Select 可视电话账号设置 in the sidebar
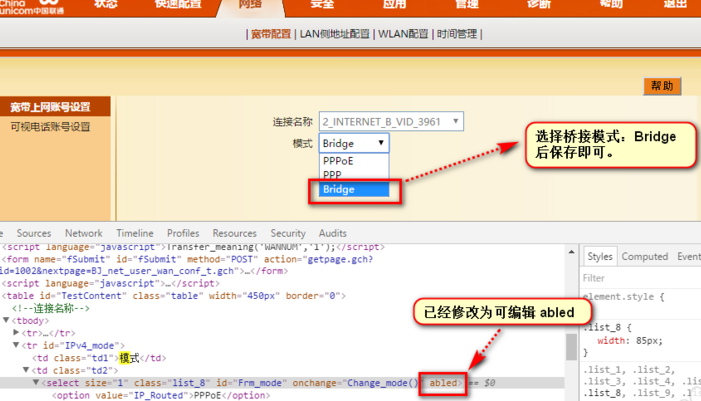Viewport: 701px width, 401px height. tap(51, 127)
